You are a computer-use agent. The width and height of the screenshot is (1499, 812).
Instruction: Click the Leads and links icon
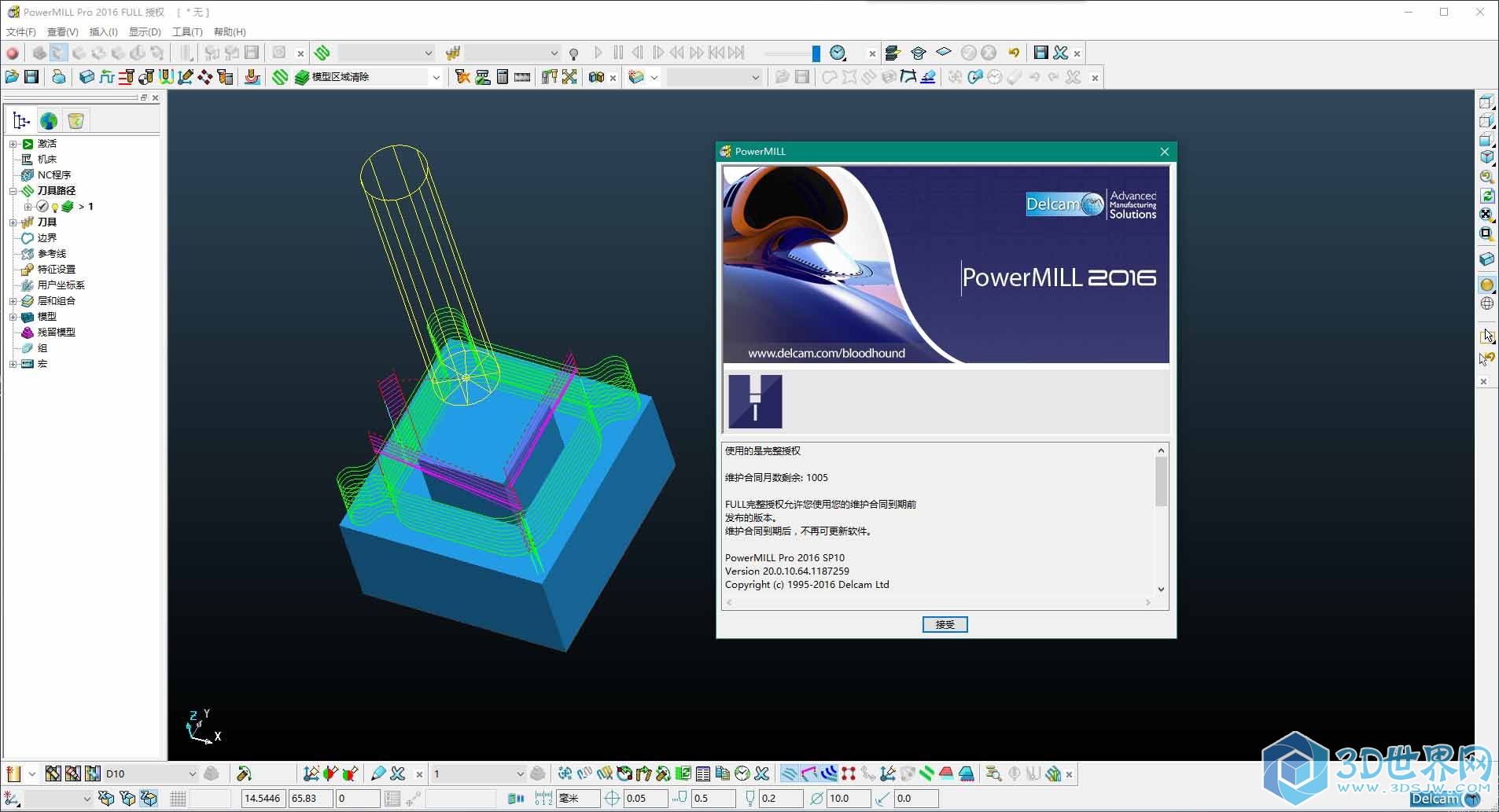click(166, 77)
